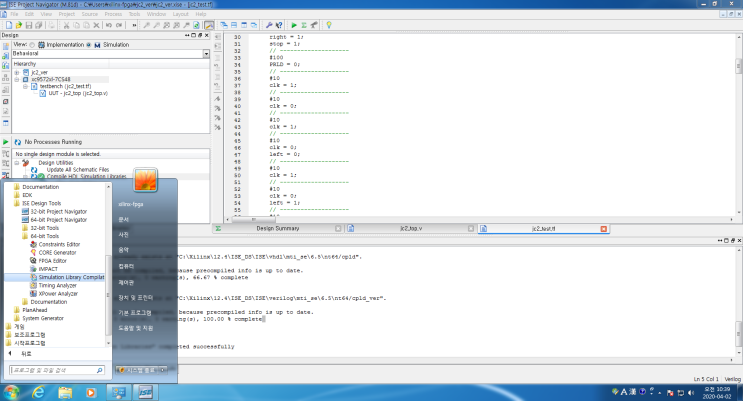Click the start menu program search field
The width and height of the screenshot is (743, 401).
point(57,370)
